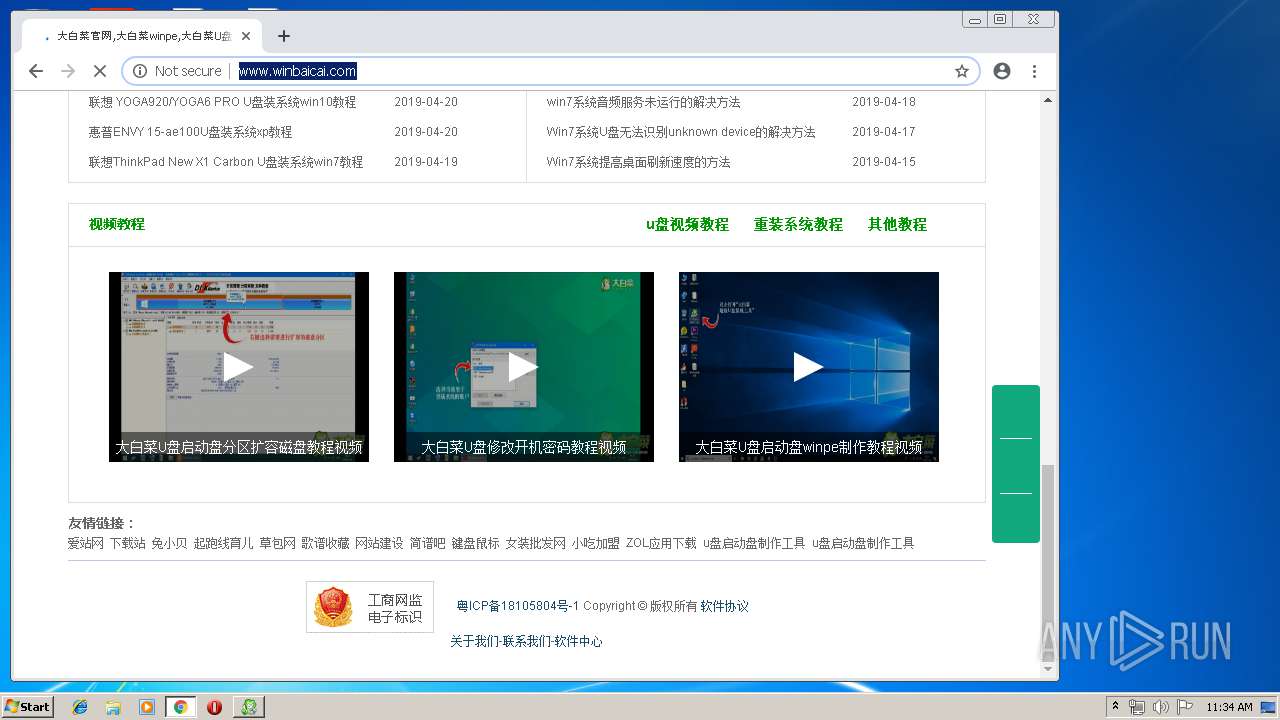Screen dimensions: 1280x720
Task: Open Windows Media Player in taskbar
Action: [x=147, y=707]
